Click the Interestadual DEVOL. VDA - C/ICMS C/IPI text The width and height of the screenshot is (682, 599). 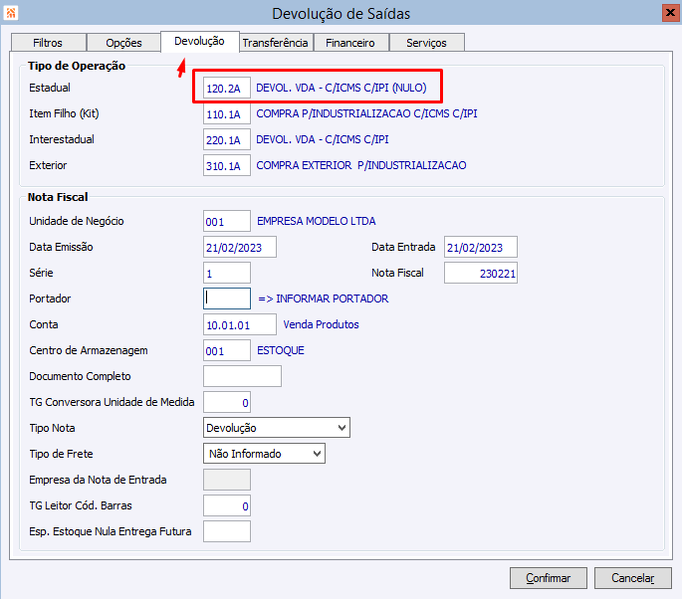coord(322,139)
